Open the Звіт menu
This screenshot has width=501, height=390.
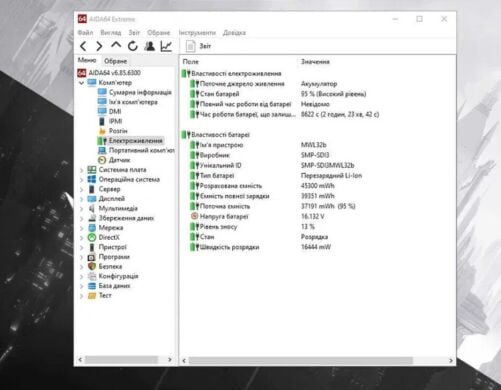coord(134,33)
